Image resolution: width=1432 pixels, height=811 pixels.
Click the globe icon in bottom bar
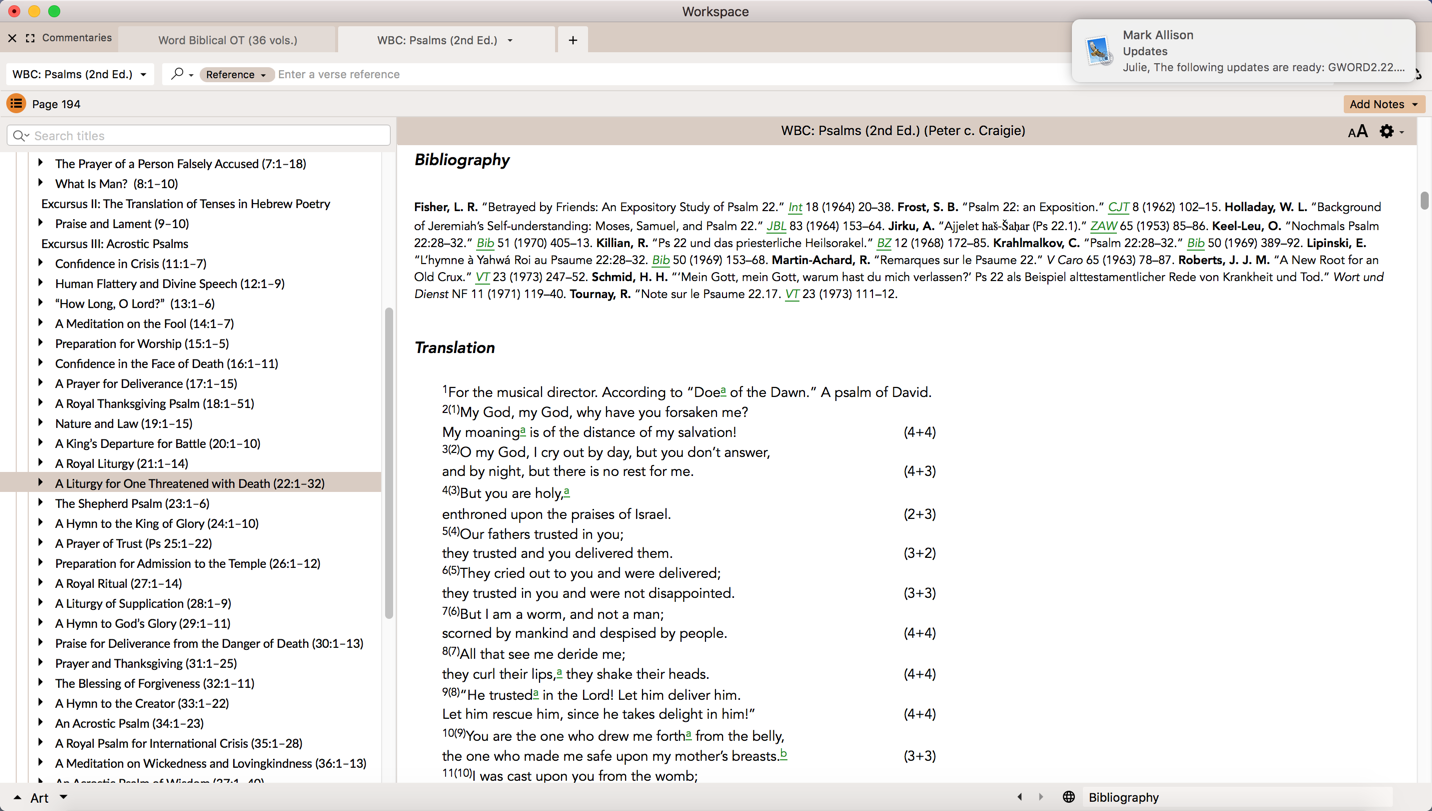click(1068, 797)
